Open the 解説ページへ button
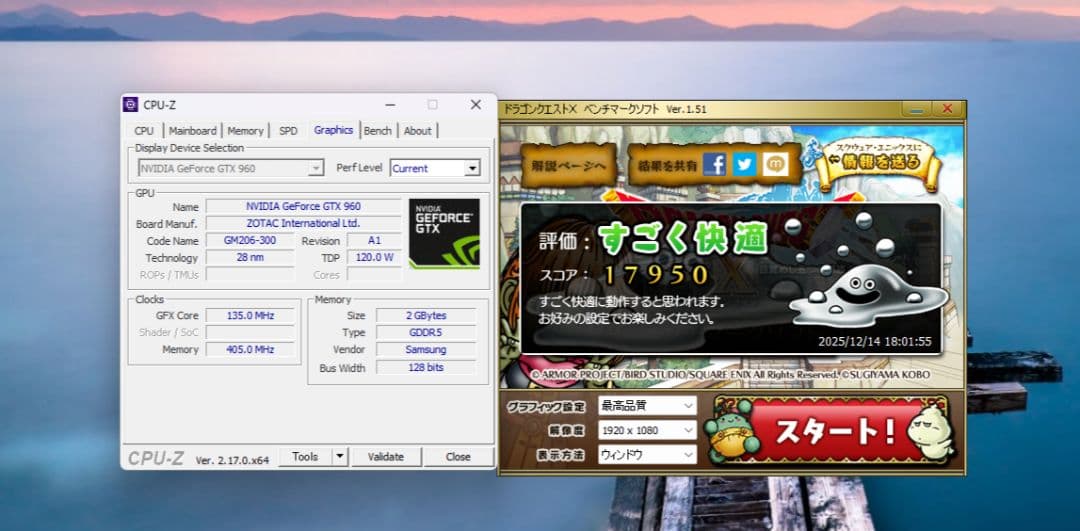This screenshot has height=531, width=1080. coord(568,165)
